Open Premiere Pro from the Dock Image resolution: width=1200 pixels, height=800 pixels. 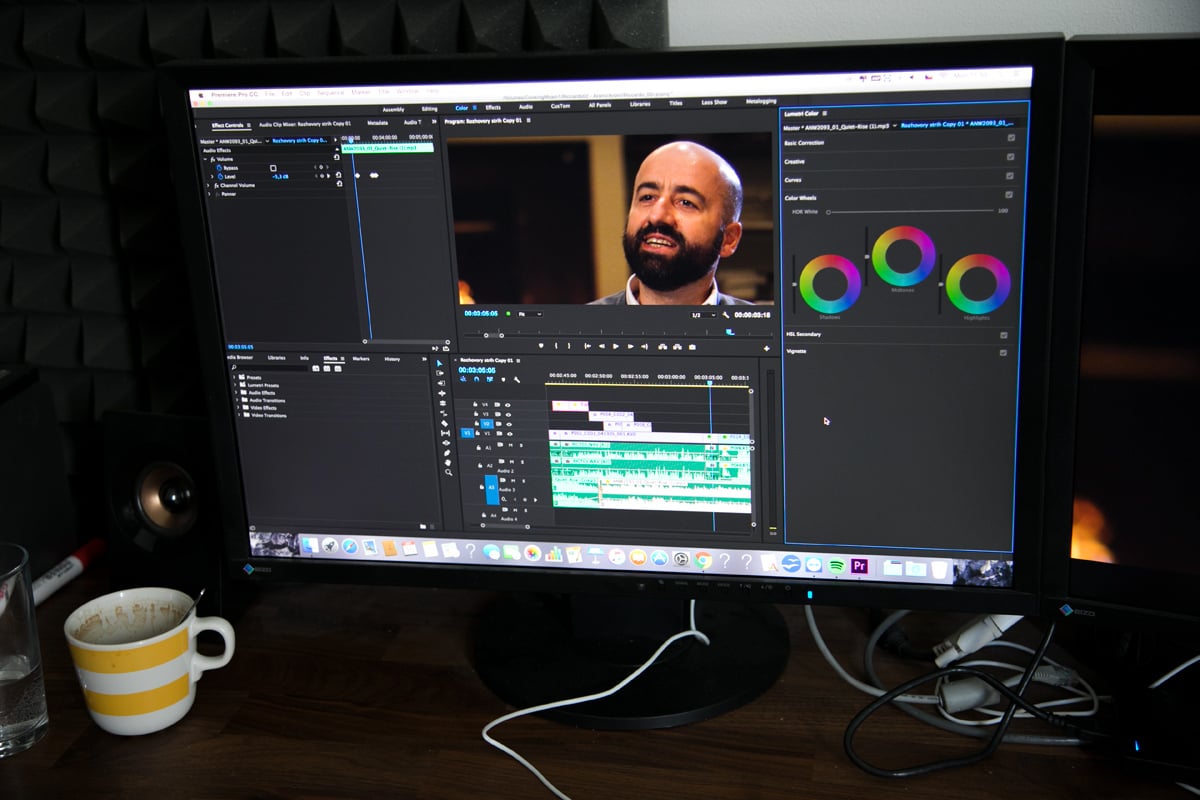click(x=859, y=566)
